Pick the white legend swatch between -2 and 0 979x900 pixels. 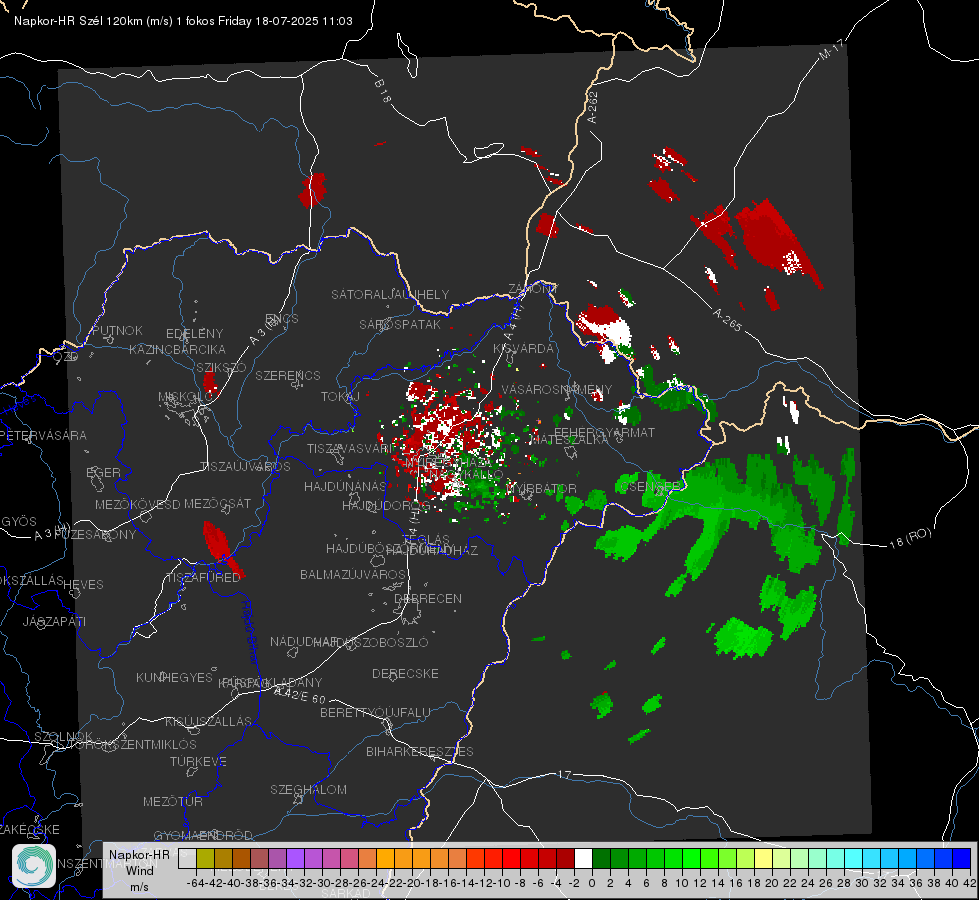coord(583,858)
